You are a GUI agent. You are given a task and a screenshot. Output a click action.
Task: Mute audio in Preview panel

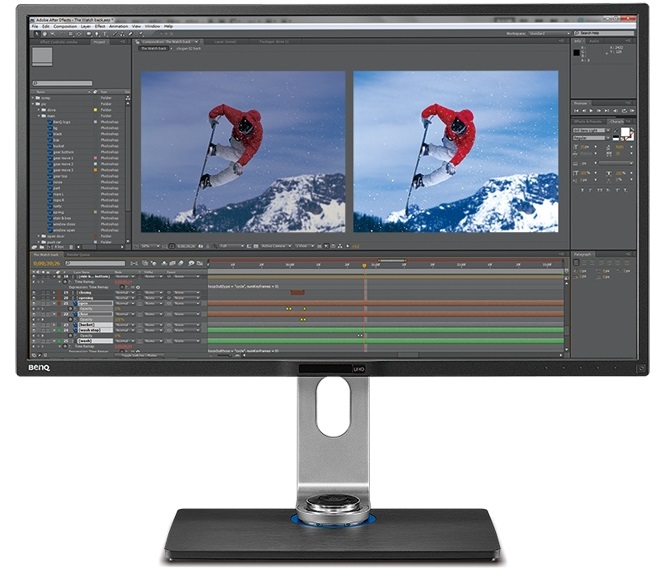(615, 111)
